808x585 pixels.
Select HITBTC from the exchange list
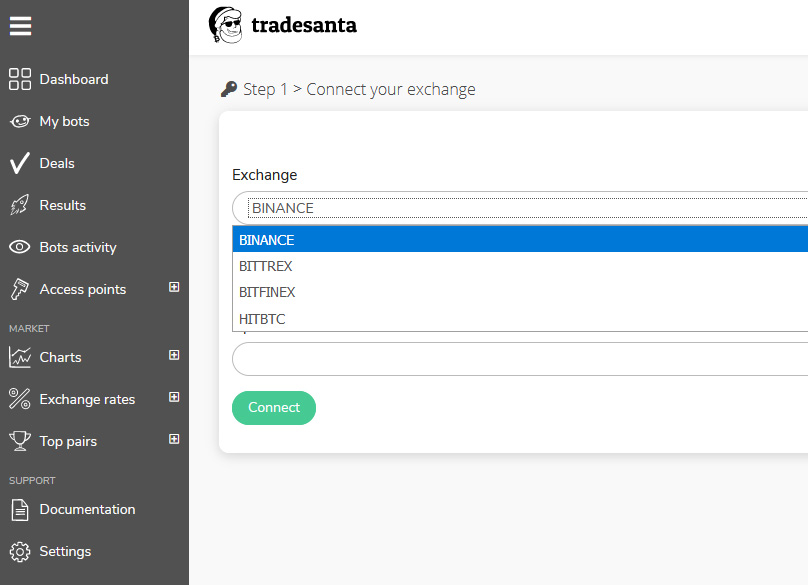(x=520, y=319)
